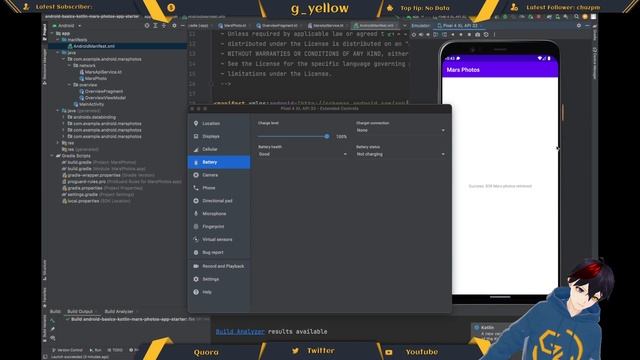Screen dimensions: 640x360
Task: Open Microphone settings in Extended Controls
Action: pos(219,213)
